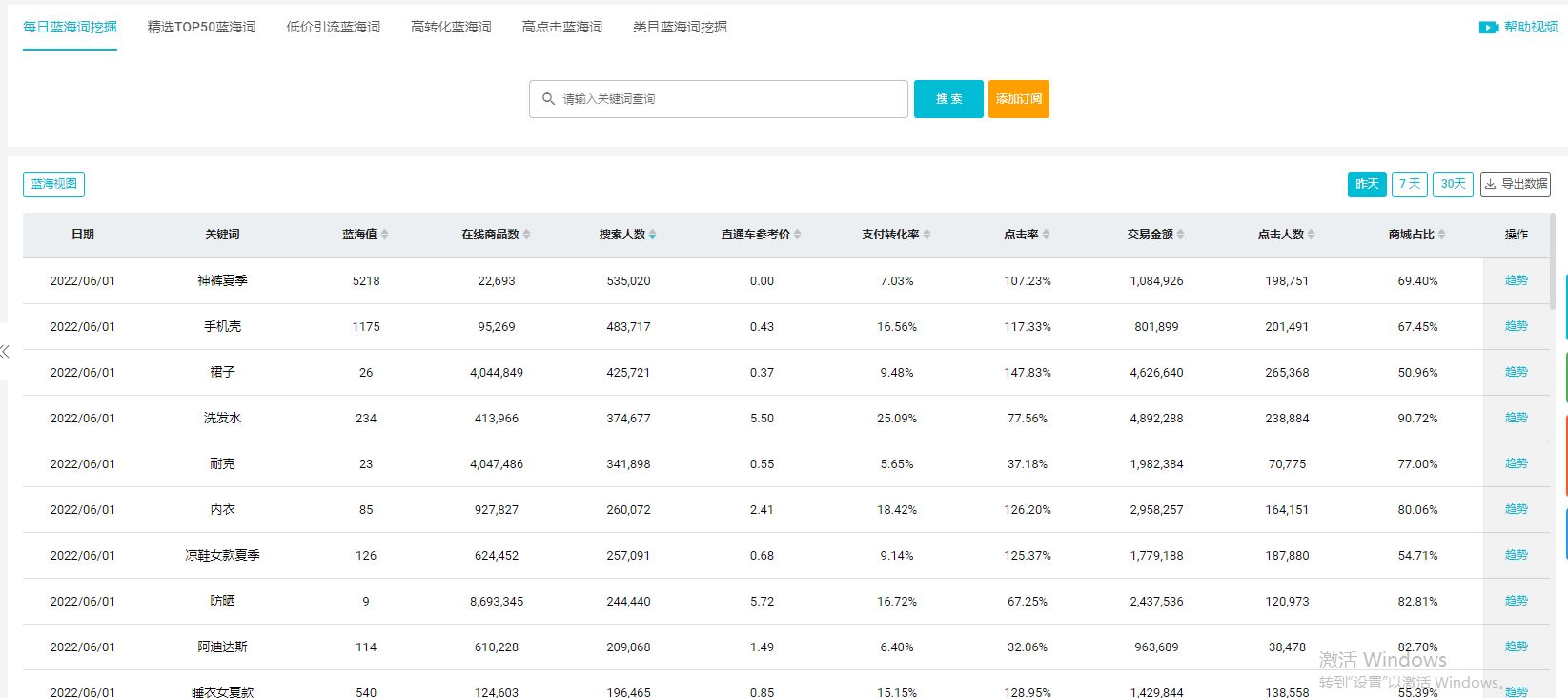Click 在线商品数 value 8,693,345
The width and height of the screenshot is (1568, 698).
pos(497,602)
